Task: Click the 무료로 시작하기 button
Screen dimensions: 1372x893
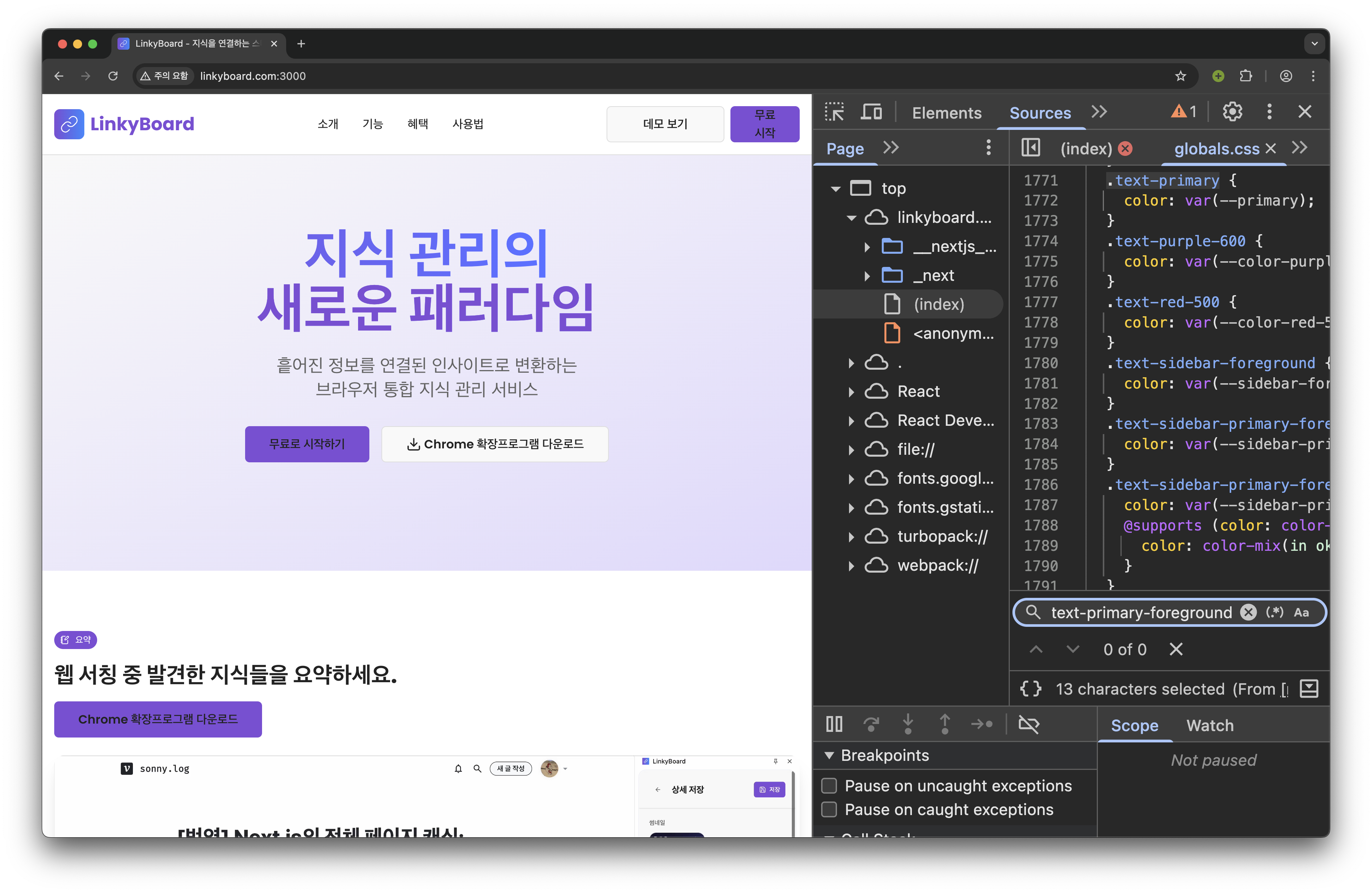Action: coord(307,444)
